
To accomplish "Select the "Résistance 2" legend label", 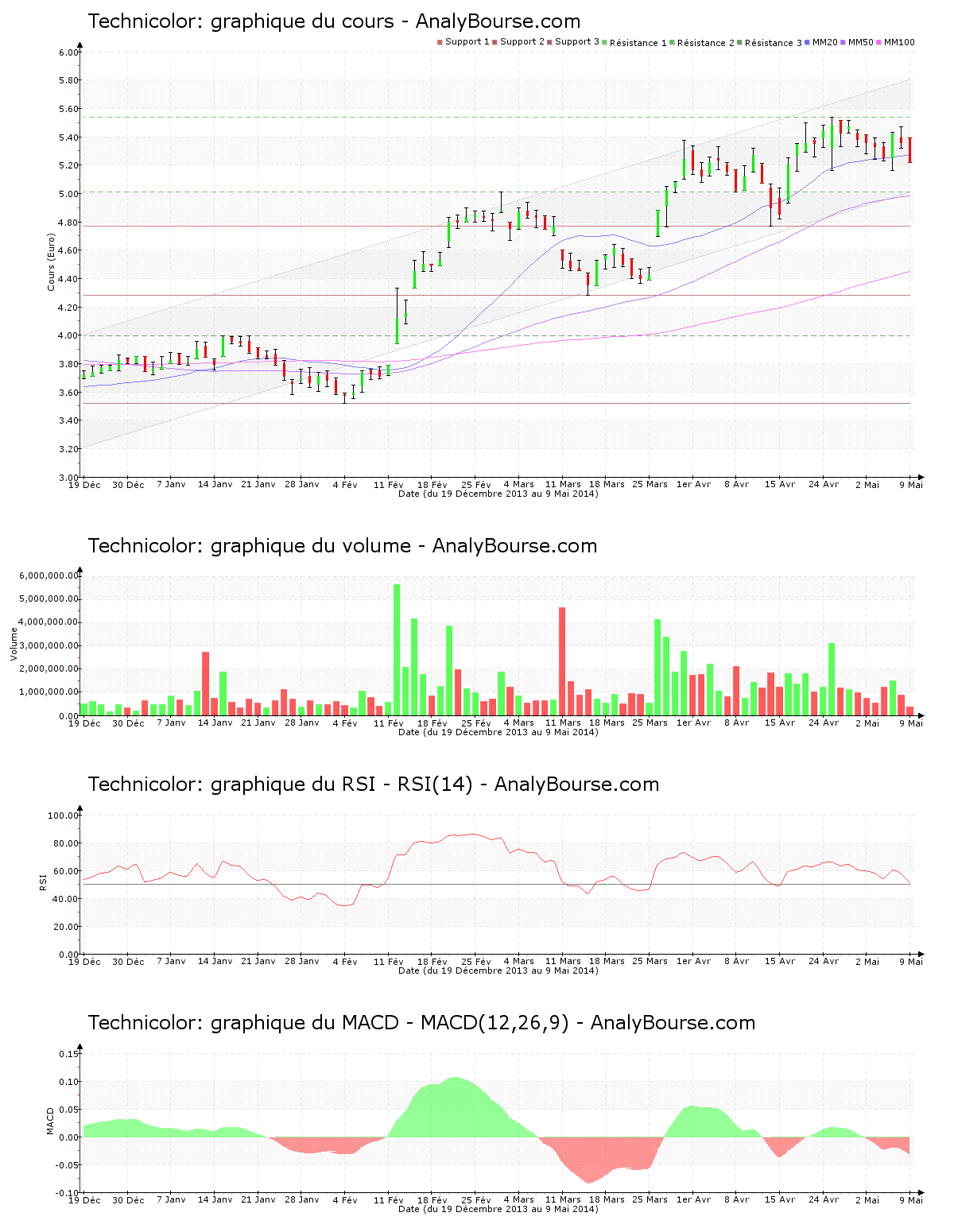I will (706, 43).
